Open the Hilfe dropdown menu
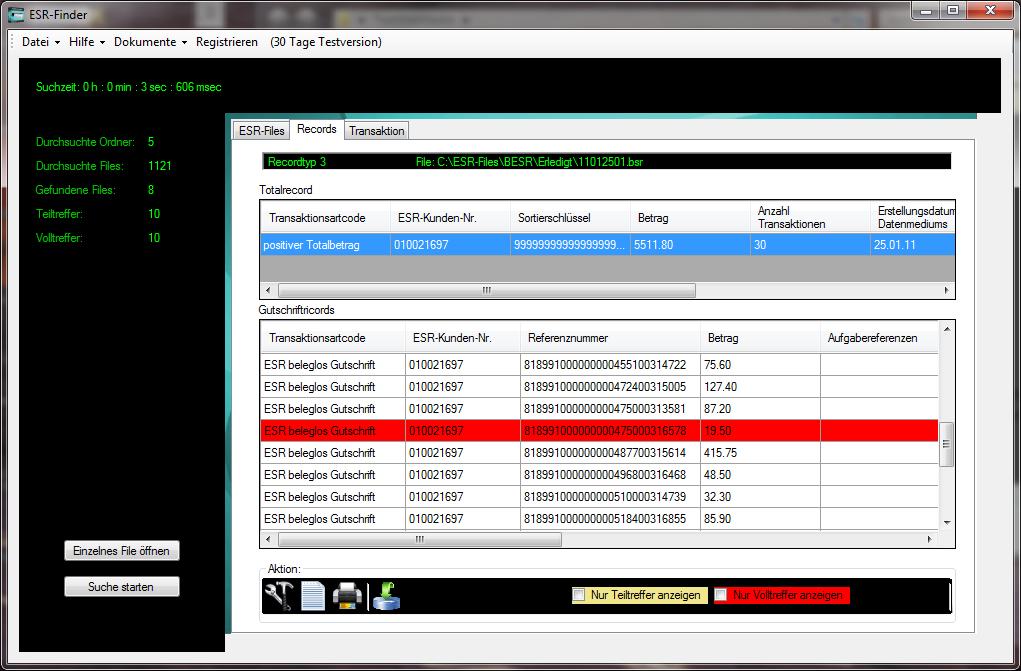 87,42
